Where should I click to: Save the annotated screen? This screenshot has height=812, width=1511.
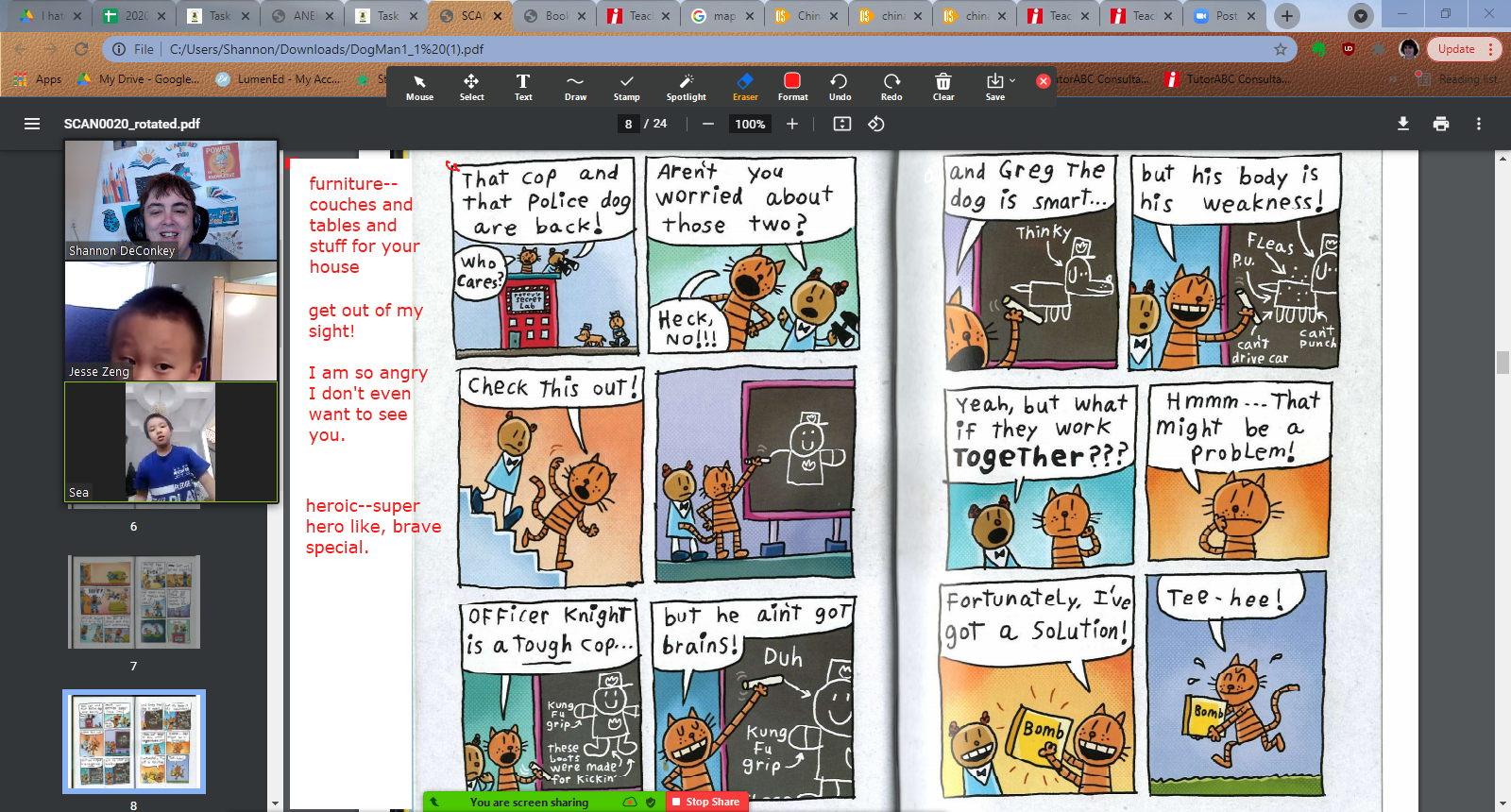click(x=994, y=87)
